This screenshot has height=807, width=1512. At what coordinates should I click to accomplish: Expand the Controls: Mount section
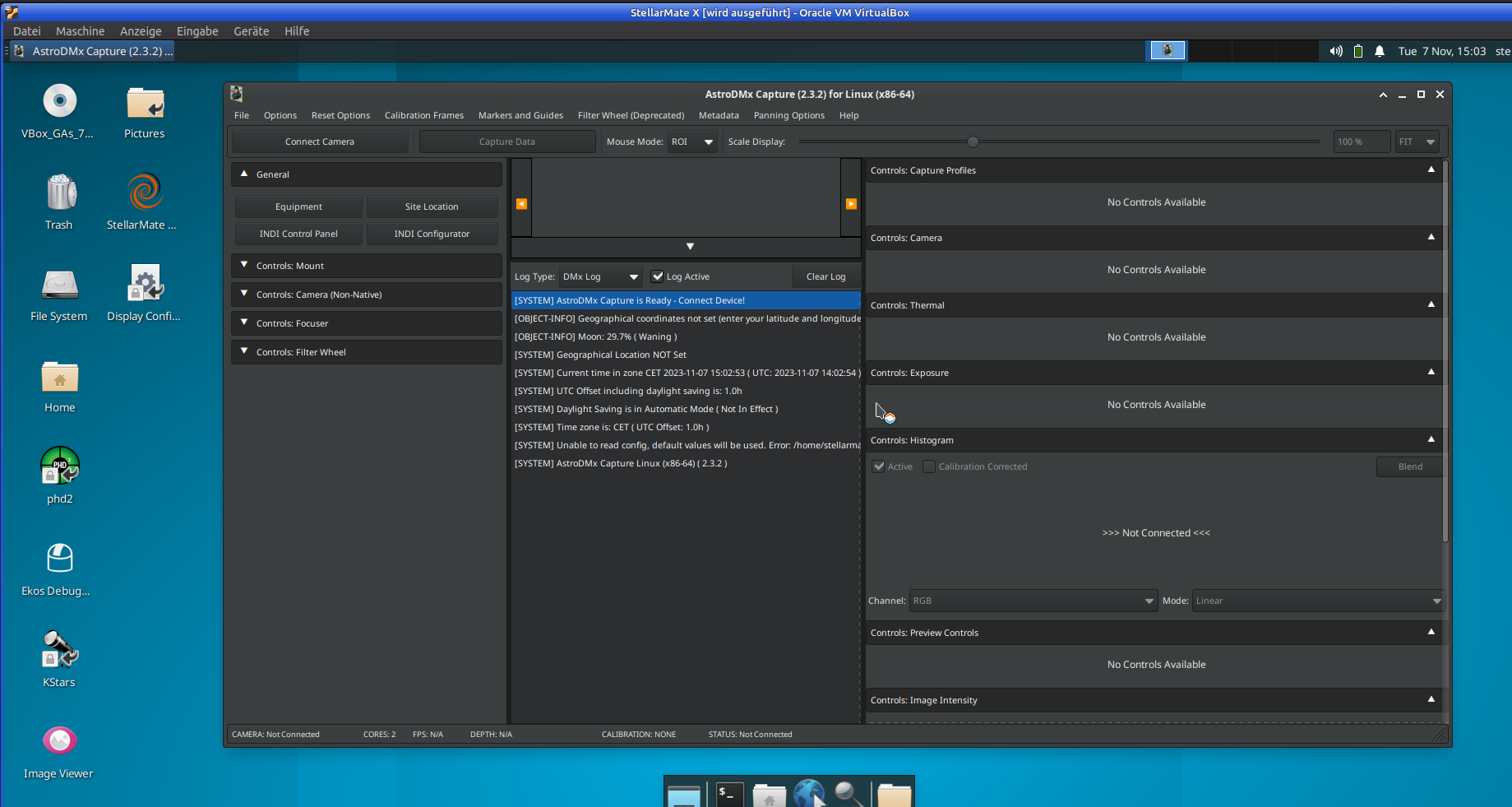367,266
